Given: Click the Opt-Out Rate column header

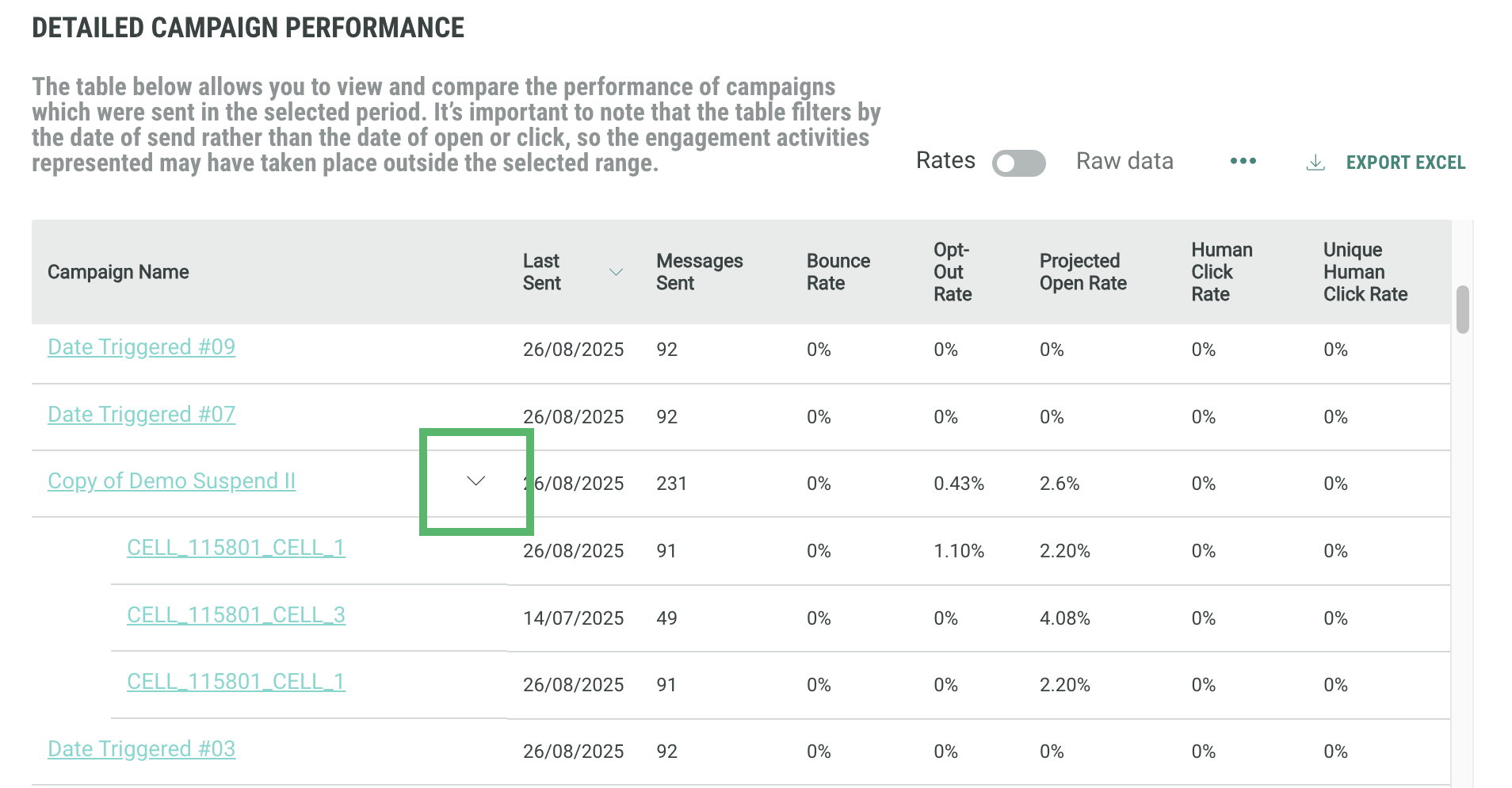Looking at the screenshot, I should click(952, 272).
